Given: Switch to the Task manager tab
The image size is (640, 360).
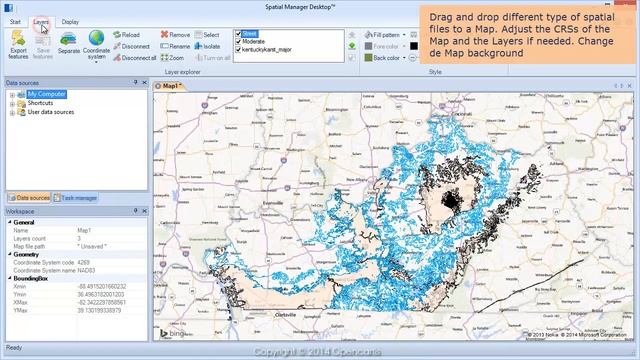Looking at the screenshot, I should pos(75,198).
